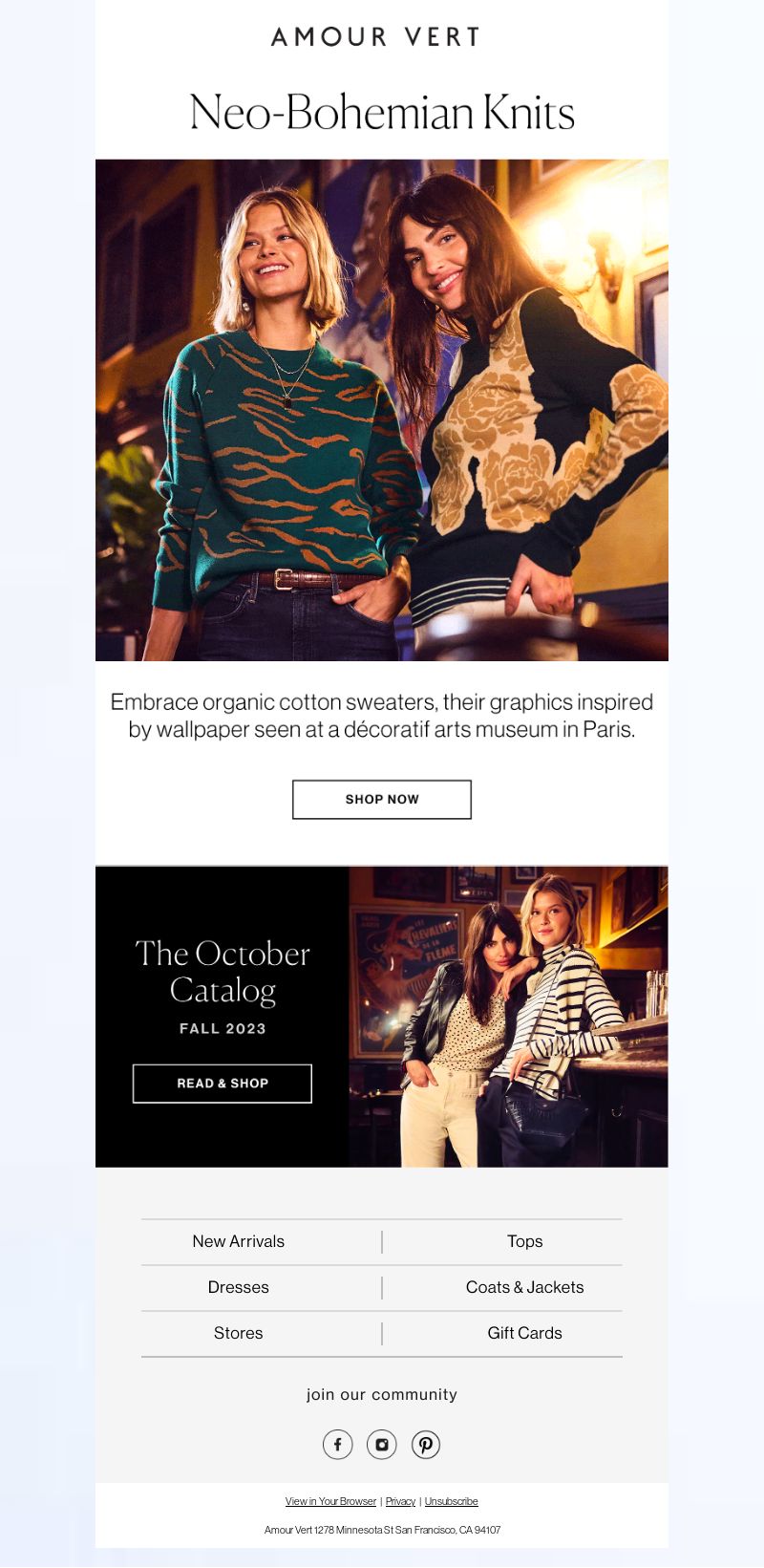The image size is (764, 1568).
Task: Open the Gift Cards link
Action: (x=525, y=1333)
